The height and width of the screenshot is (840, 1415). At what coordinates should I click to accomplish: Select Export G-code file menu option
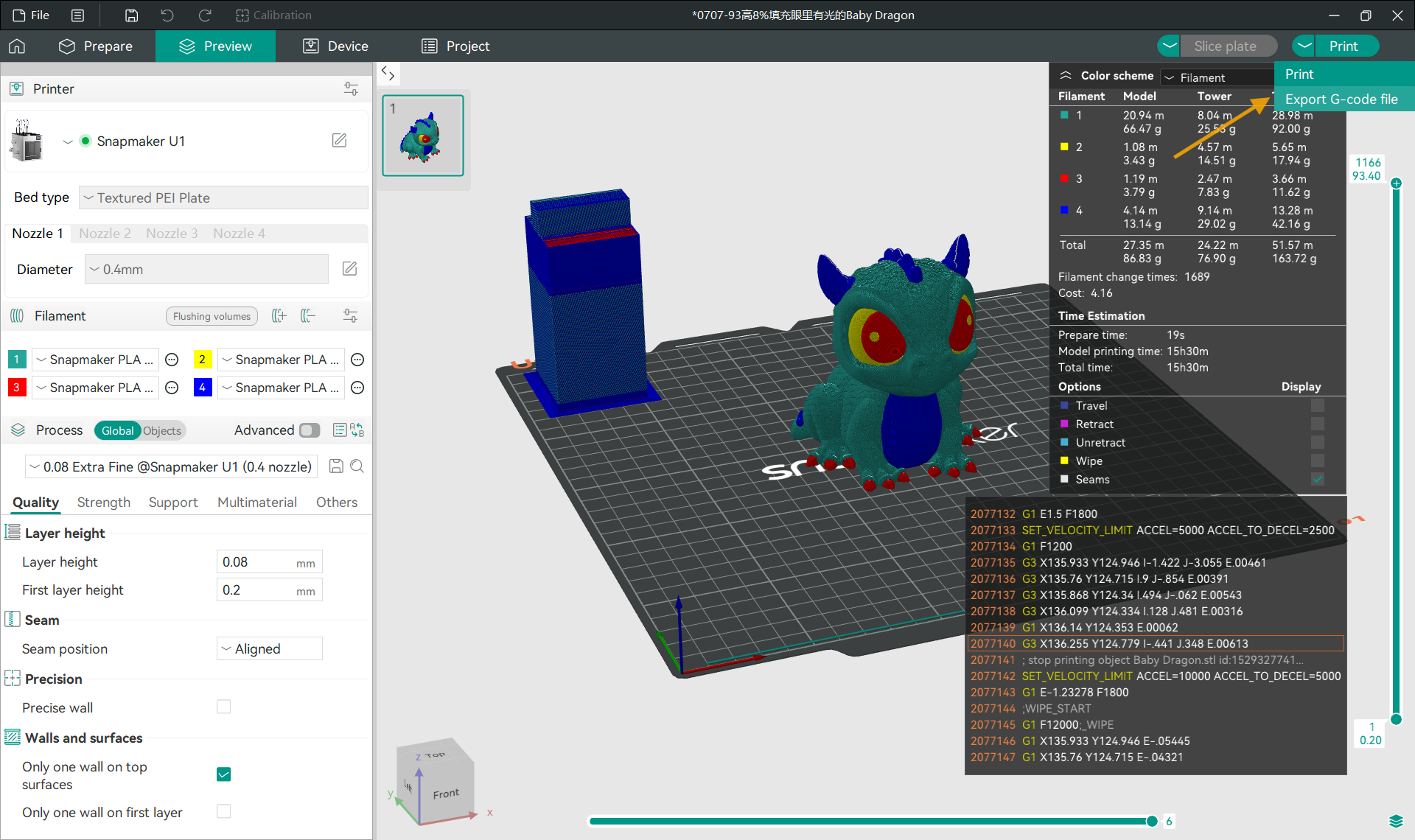click(1341, 99)
